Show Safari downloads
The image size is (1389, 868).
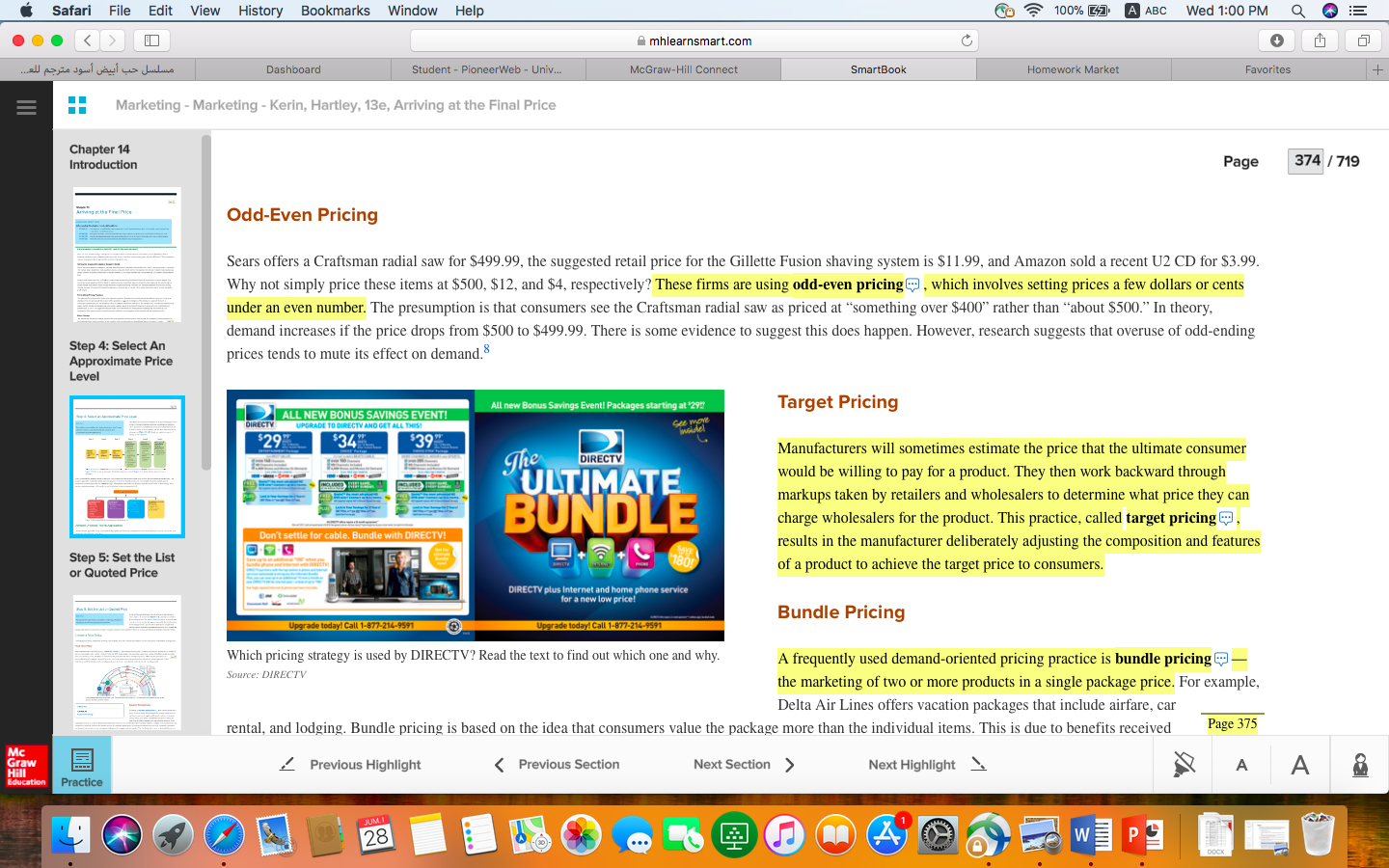click(1276, 41)
